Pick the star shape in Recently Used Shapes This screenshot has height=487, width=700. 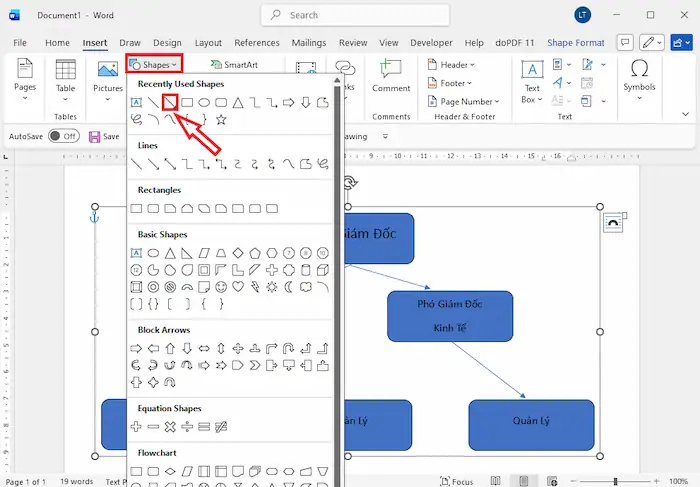(x=221, y=119)
